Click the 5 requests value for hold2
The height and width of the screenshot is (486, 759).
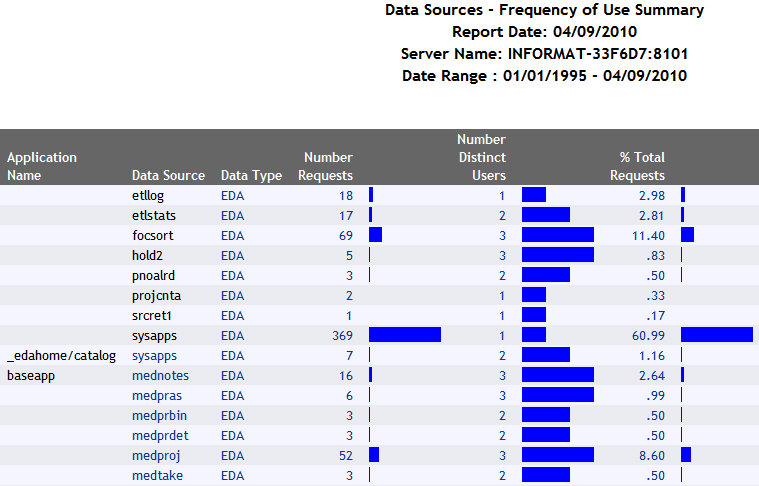point(349,256)
